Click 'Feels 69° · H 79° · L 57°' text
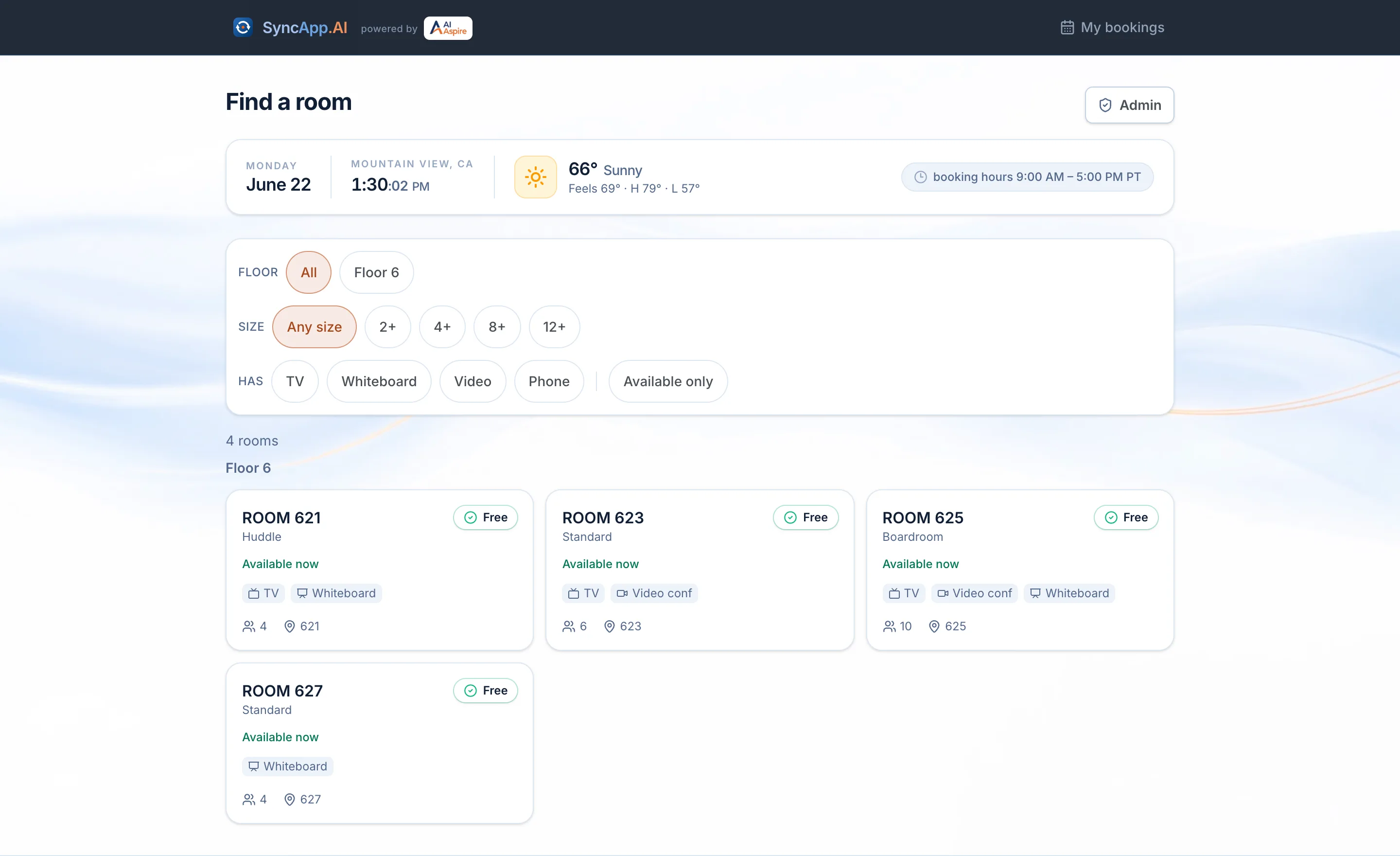 point(634,189)
